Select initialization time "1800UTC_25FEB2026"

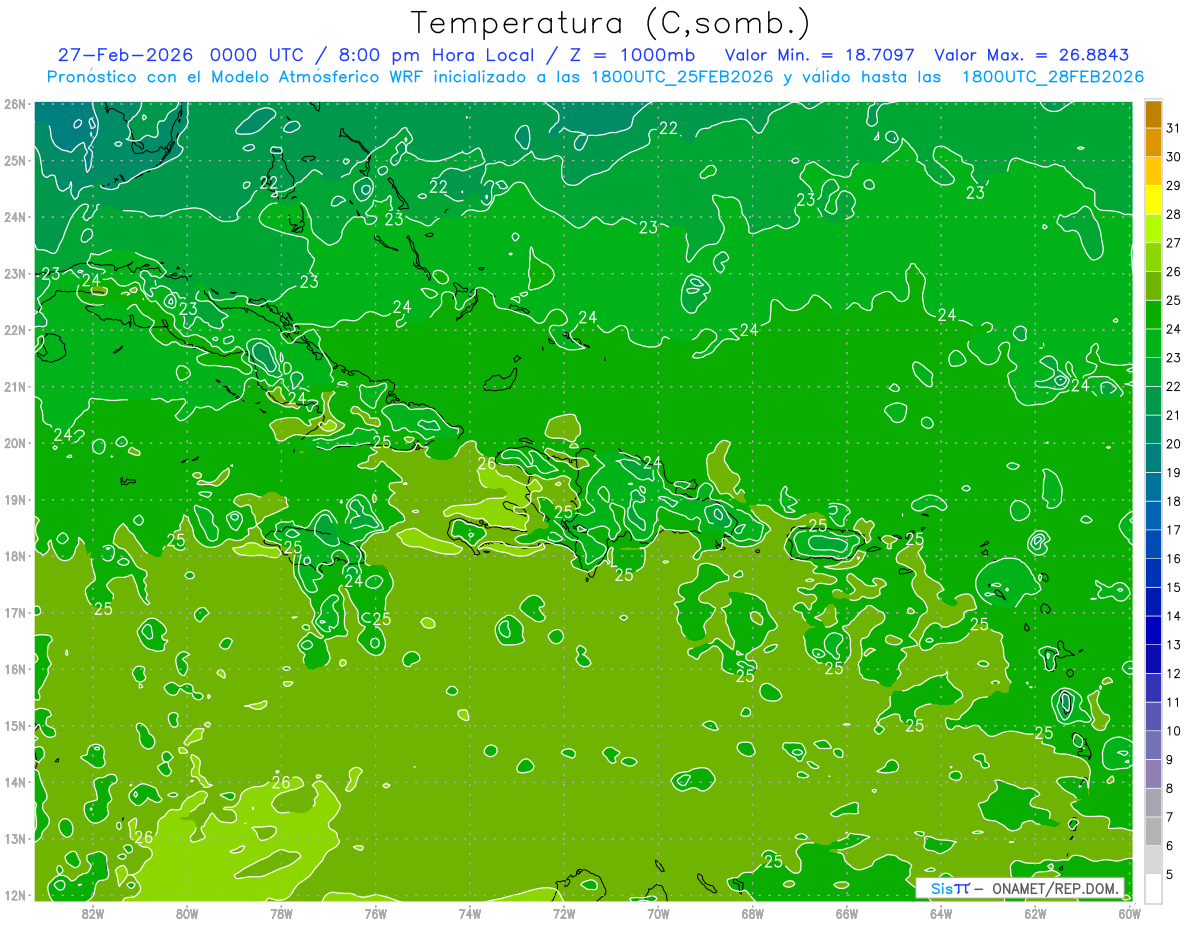[x=682, y=77]
